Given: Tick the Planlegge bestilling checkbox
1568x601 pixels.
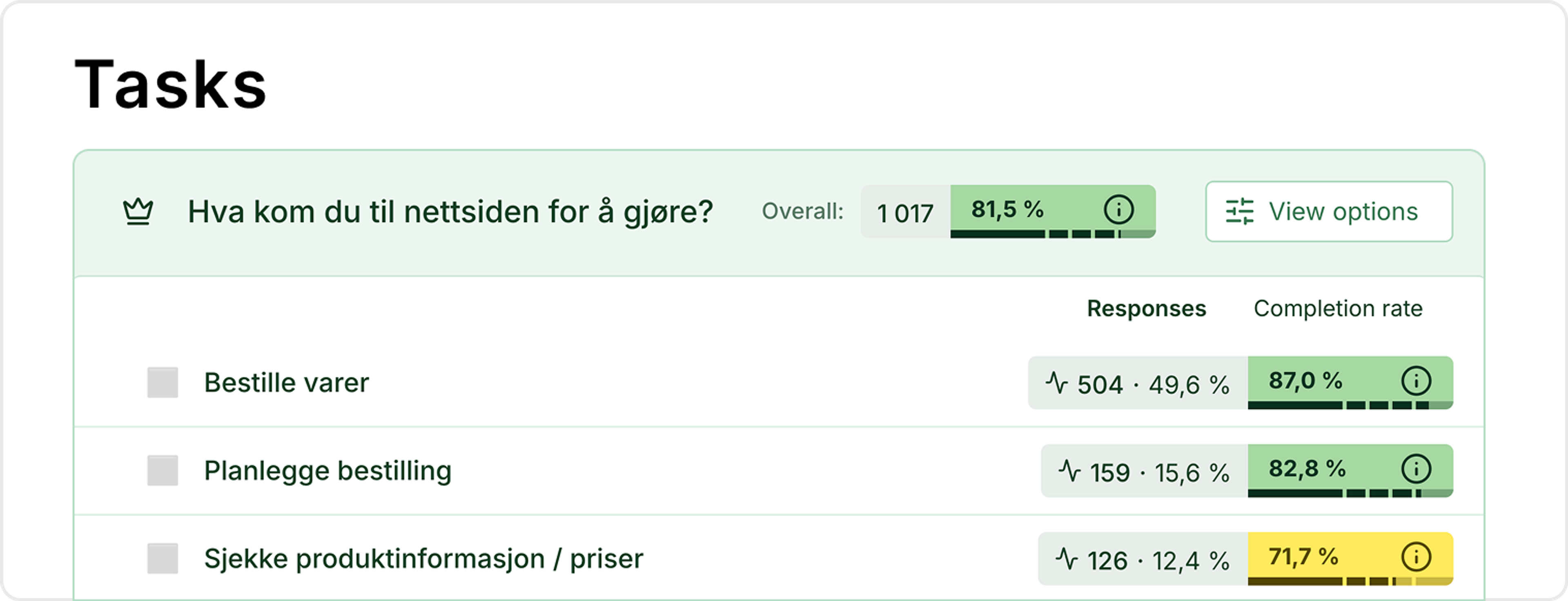Looking at the screenshot, I should point(163,471).
